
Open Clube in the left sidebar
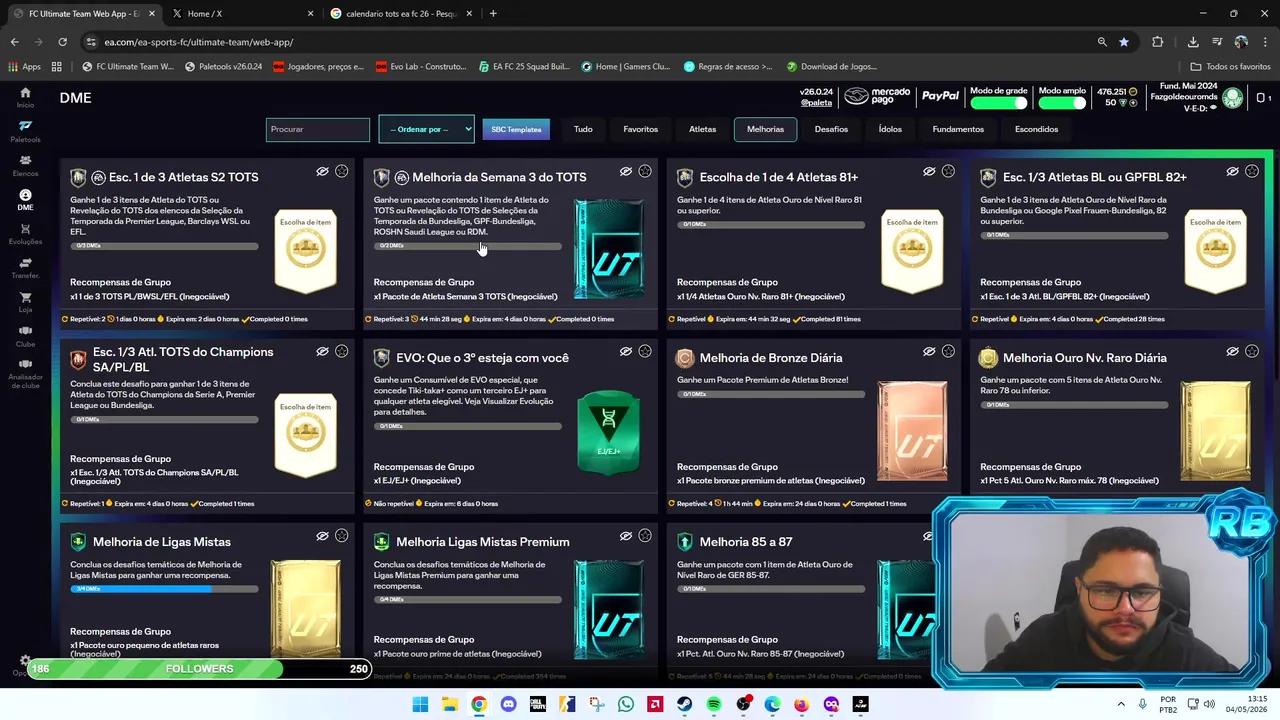pos(25,336)
